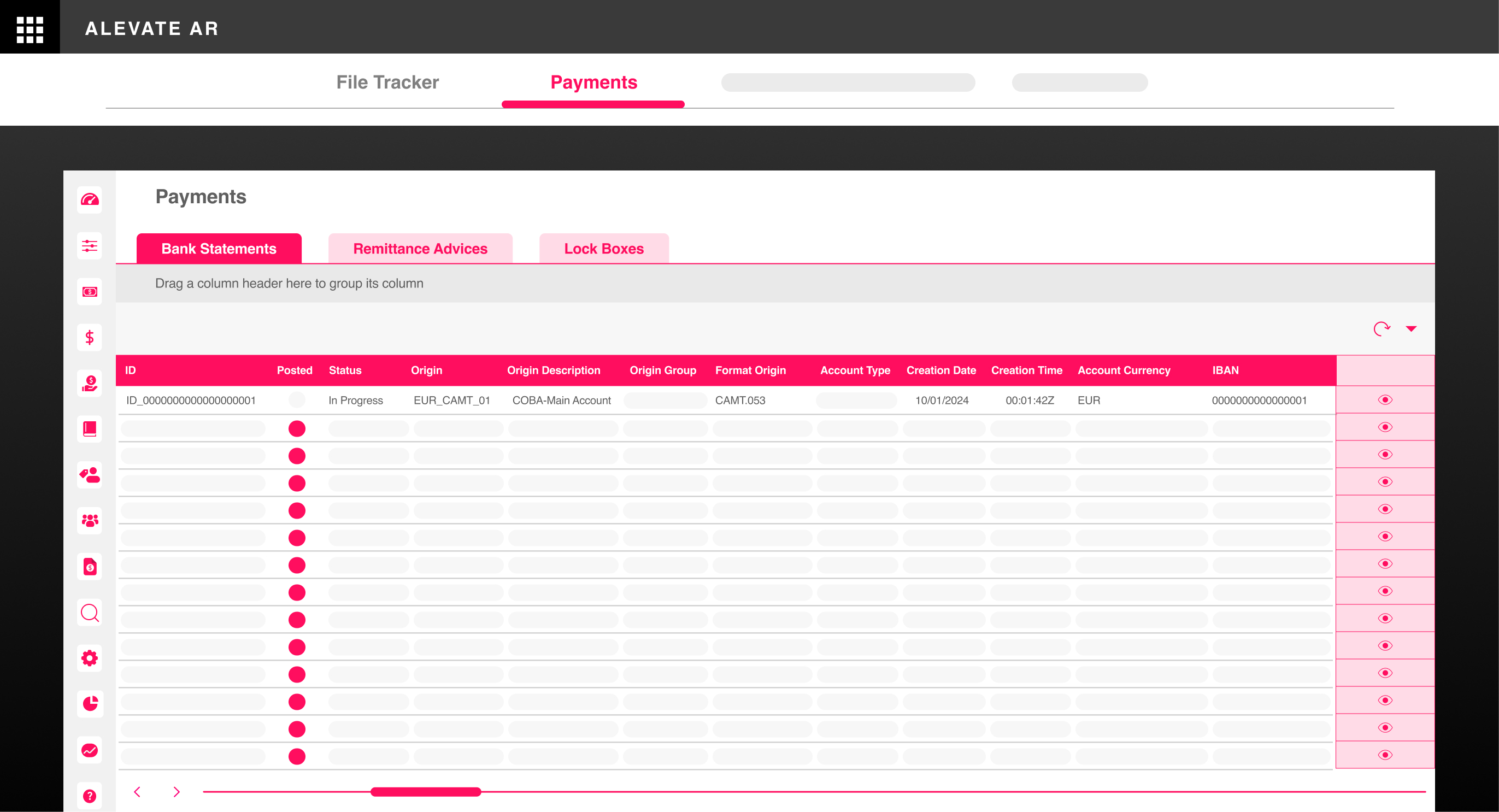1499x812 pixels.
Task: Toggle Posted indicator in the In Progress row
Action: (297, 399)
